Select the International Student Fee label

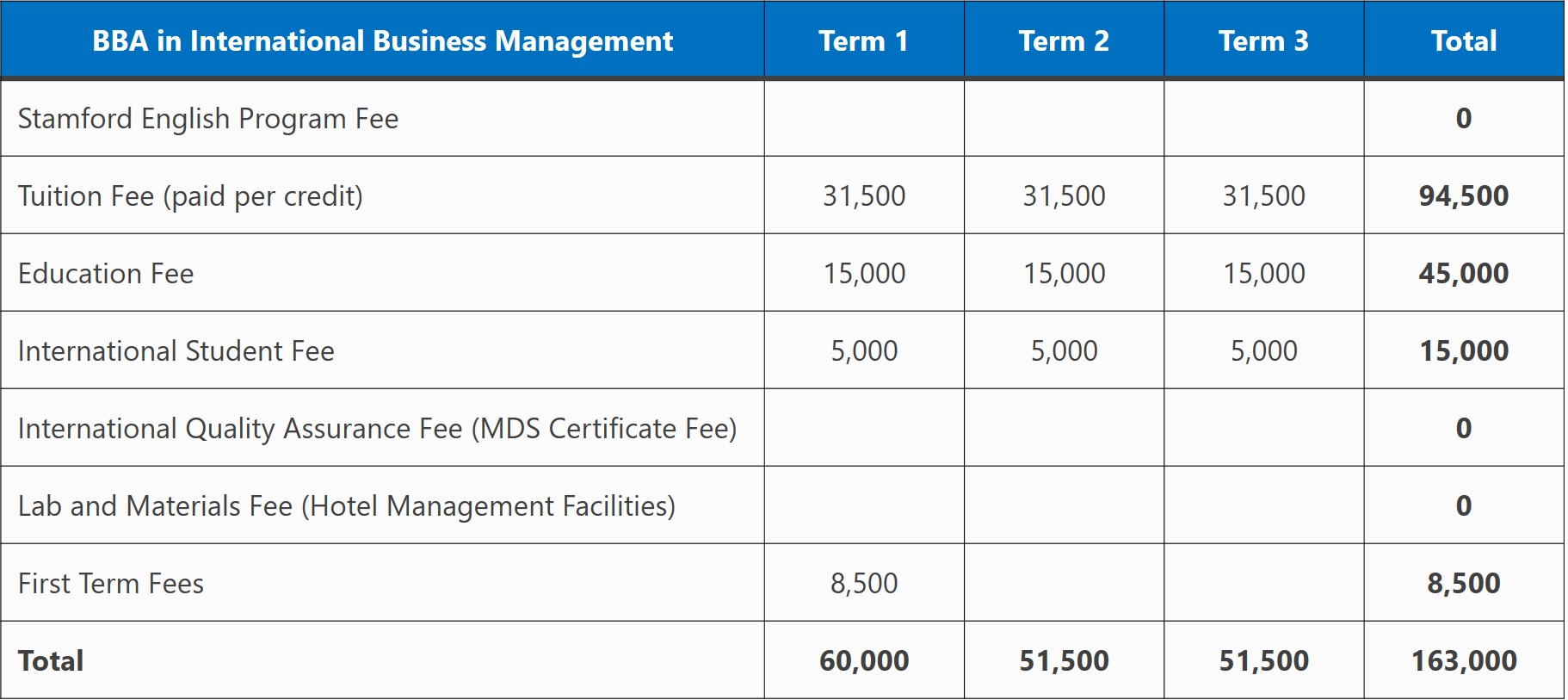pyautogui.click(x=176, y=350)
